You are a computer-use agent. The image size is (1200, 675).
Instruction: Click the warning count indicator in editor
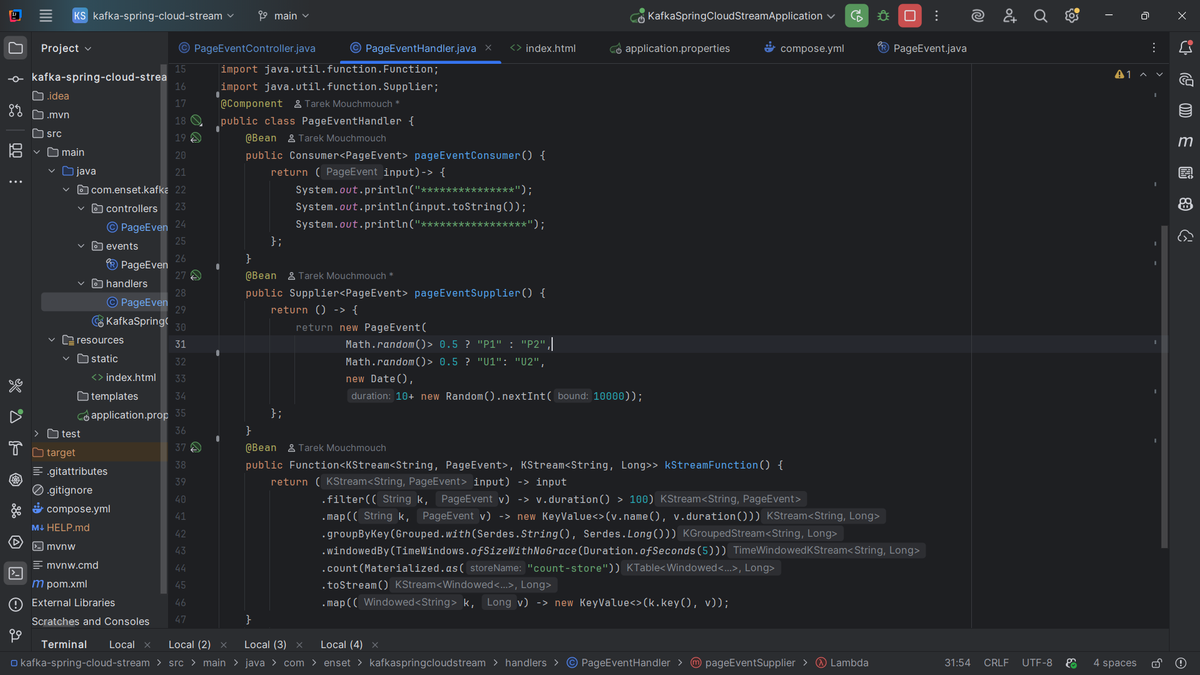(1123, 75)
